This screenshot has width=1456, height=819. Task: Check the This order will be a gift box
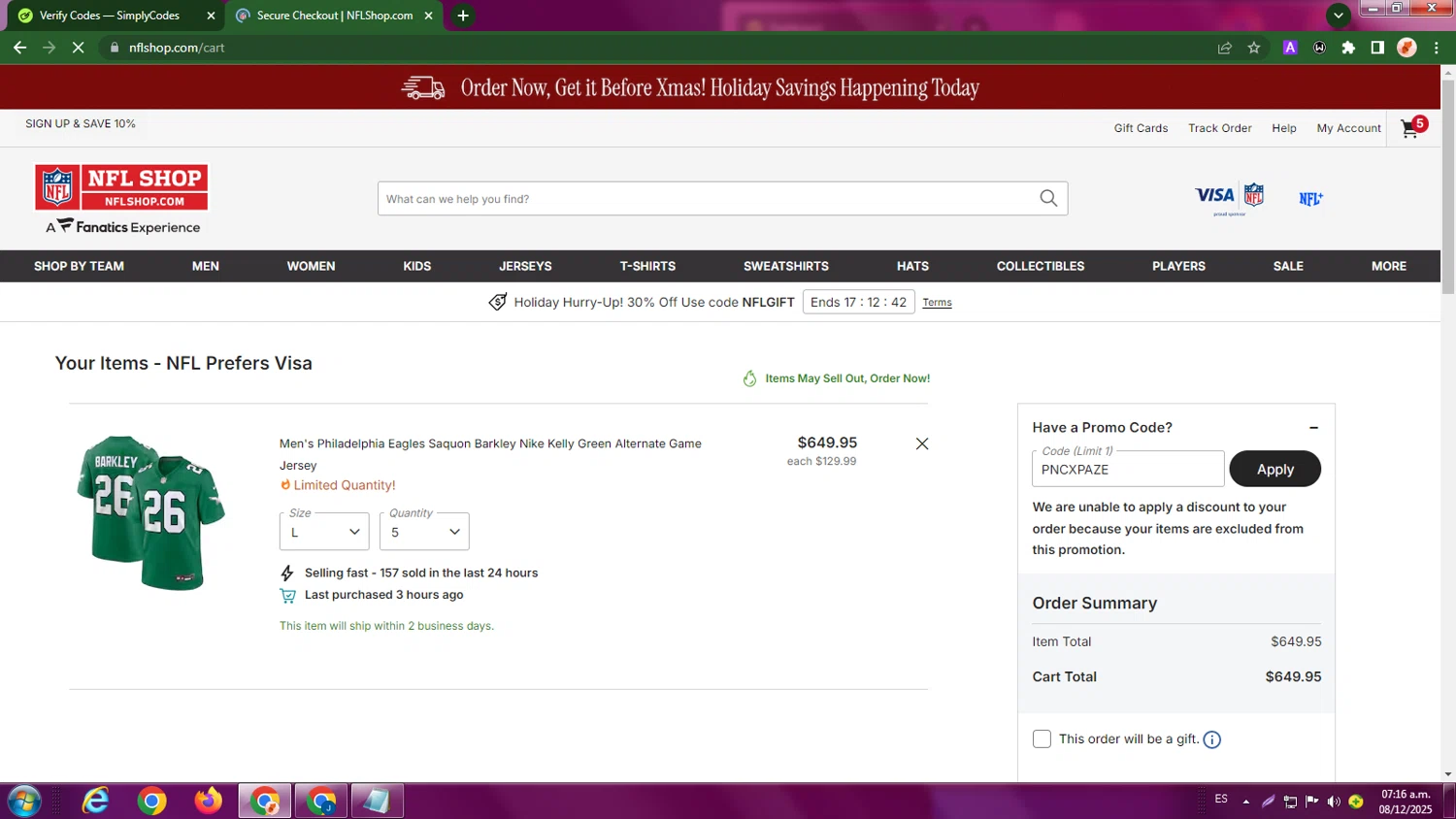tap(1042, 739)
